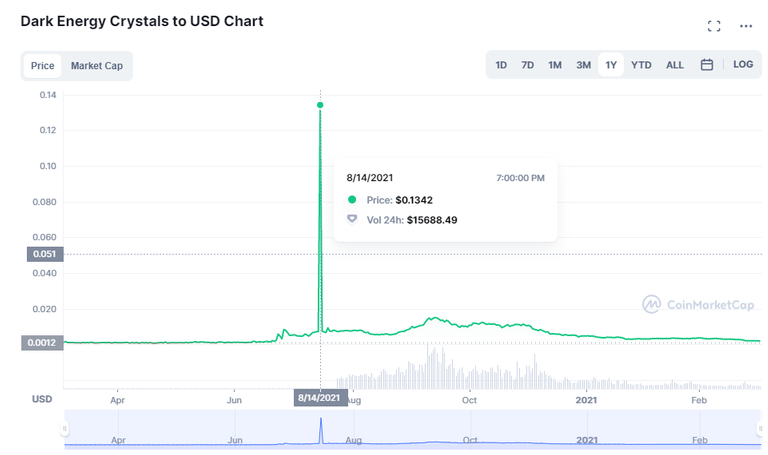Image resolution: width=768 pixels, height=455 pixels.
Task: Select the 1D time range
Action: (501, 65)
